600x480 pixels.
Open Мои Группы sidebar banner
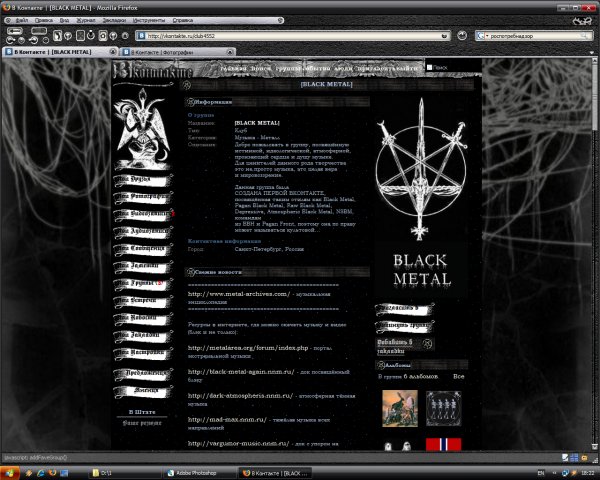tap(142, 284)
